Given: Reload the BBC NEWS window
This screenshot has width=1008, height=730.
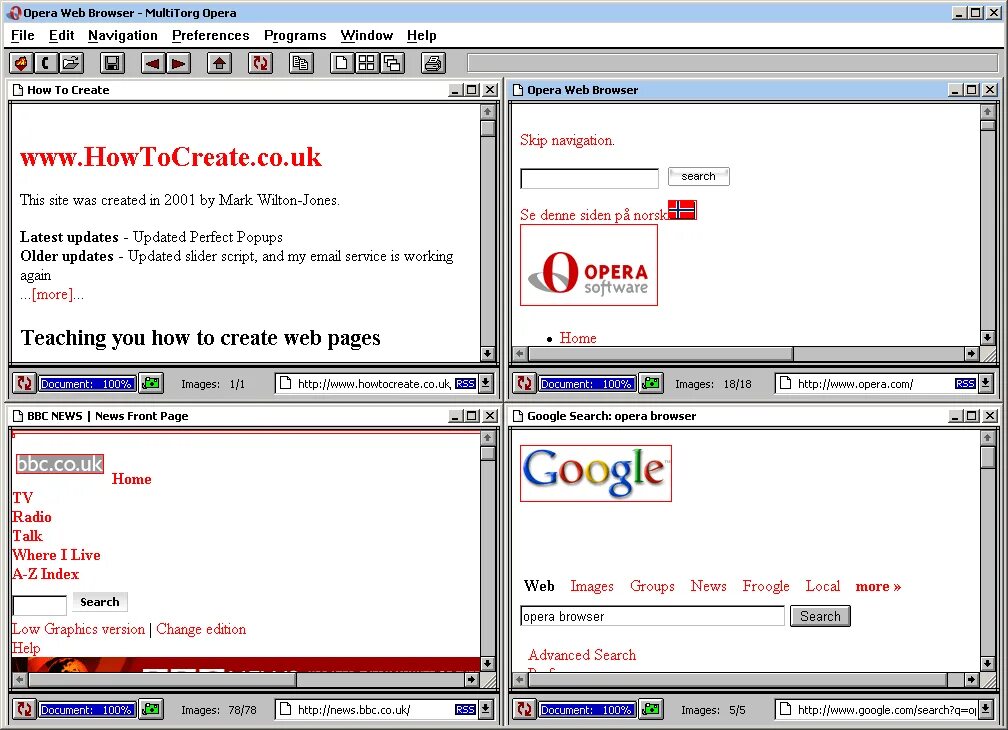Looking at the screenshot, I should pos(24,709).
